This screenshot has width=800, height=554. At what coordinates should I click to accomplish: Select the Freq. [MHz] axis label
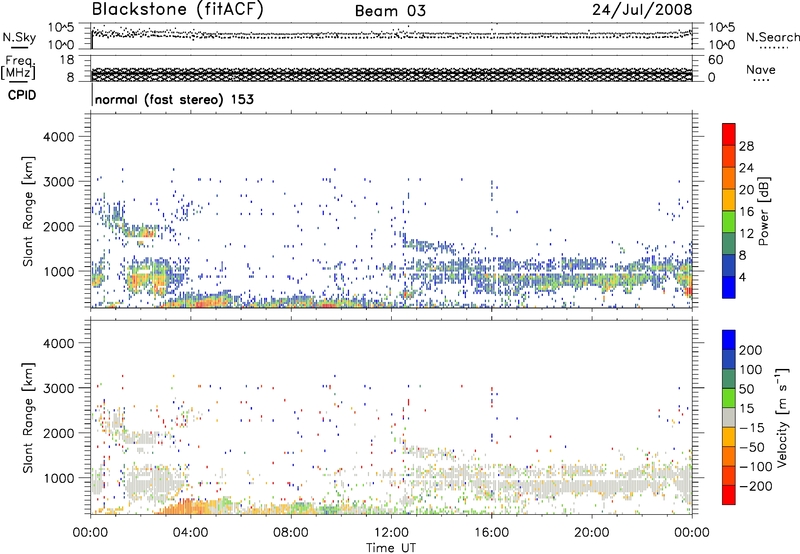[20, 68]
